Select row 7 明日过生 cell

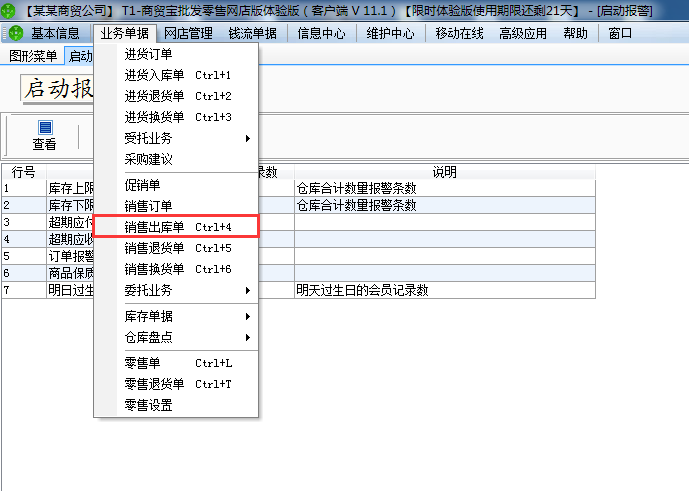[70, 290]
